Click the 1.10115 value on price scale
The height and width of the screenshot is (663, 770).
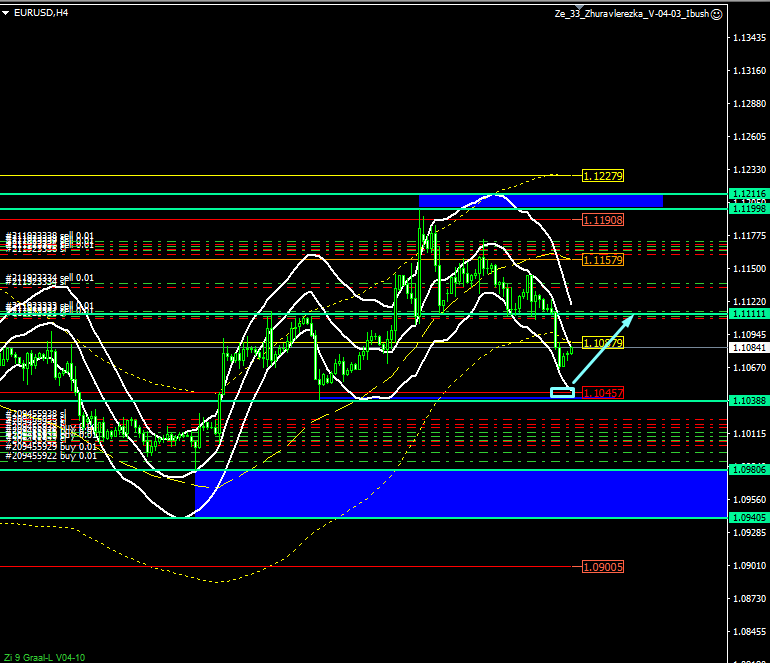coord(749,434)
